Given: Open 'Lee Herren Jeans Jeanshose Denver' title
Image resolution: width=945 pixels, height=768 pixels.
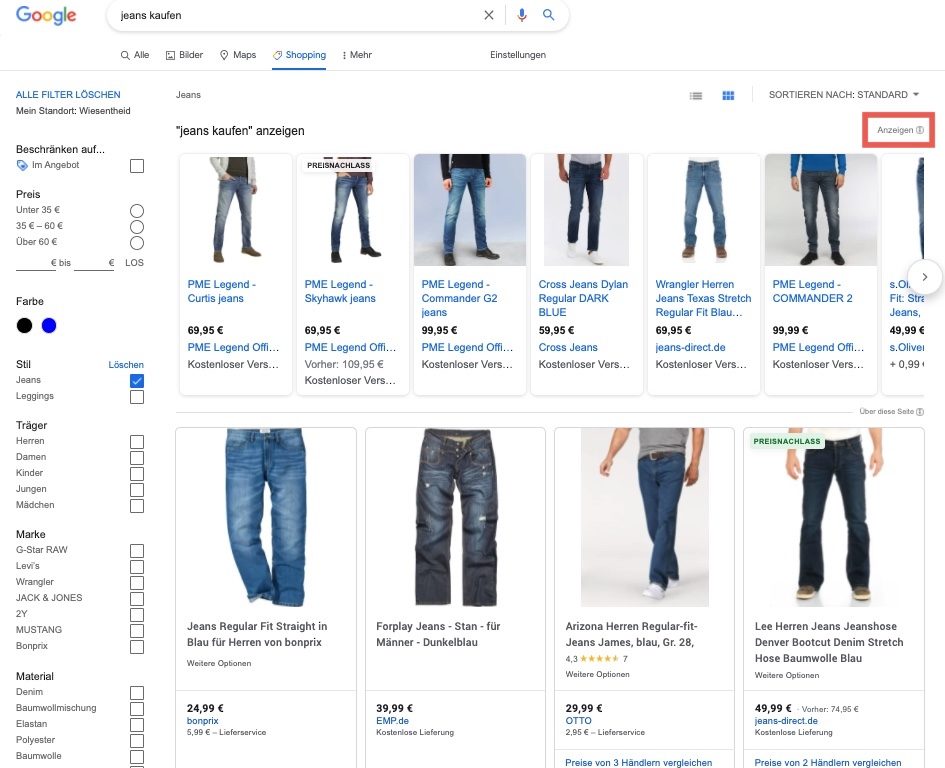Looking at the screenshot, I should (829, 642).
